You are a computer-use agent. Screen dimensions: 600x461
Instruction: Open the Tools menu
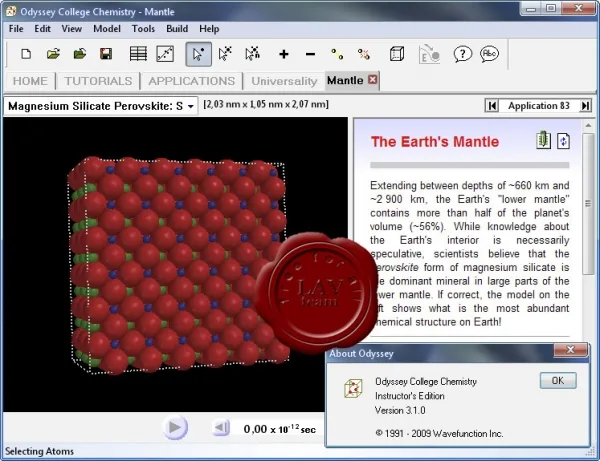[x=143, y=29]
